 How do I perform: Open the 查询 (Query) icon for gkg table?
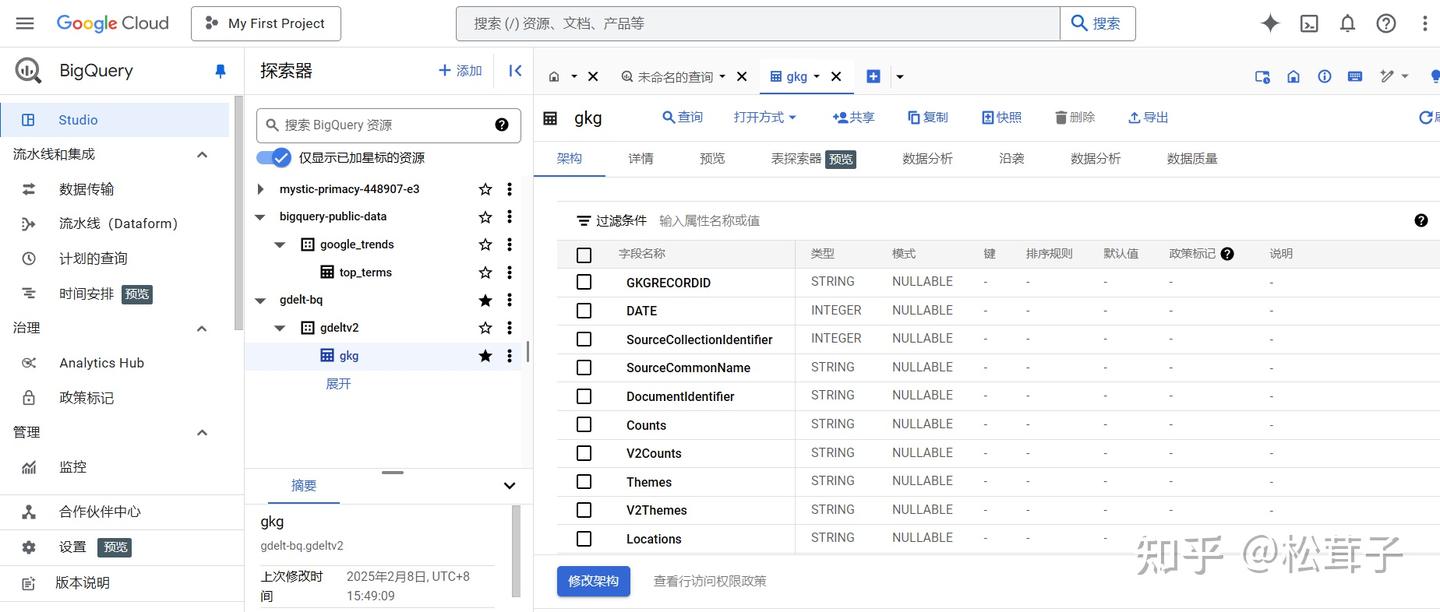[x=683, y=117]
